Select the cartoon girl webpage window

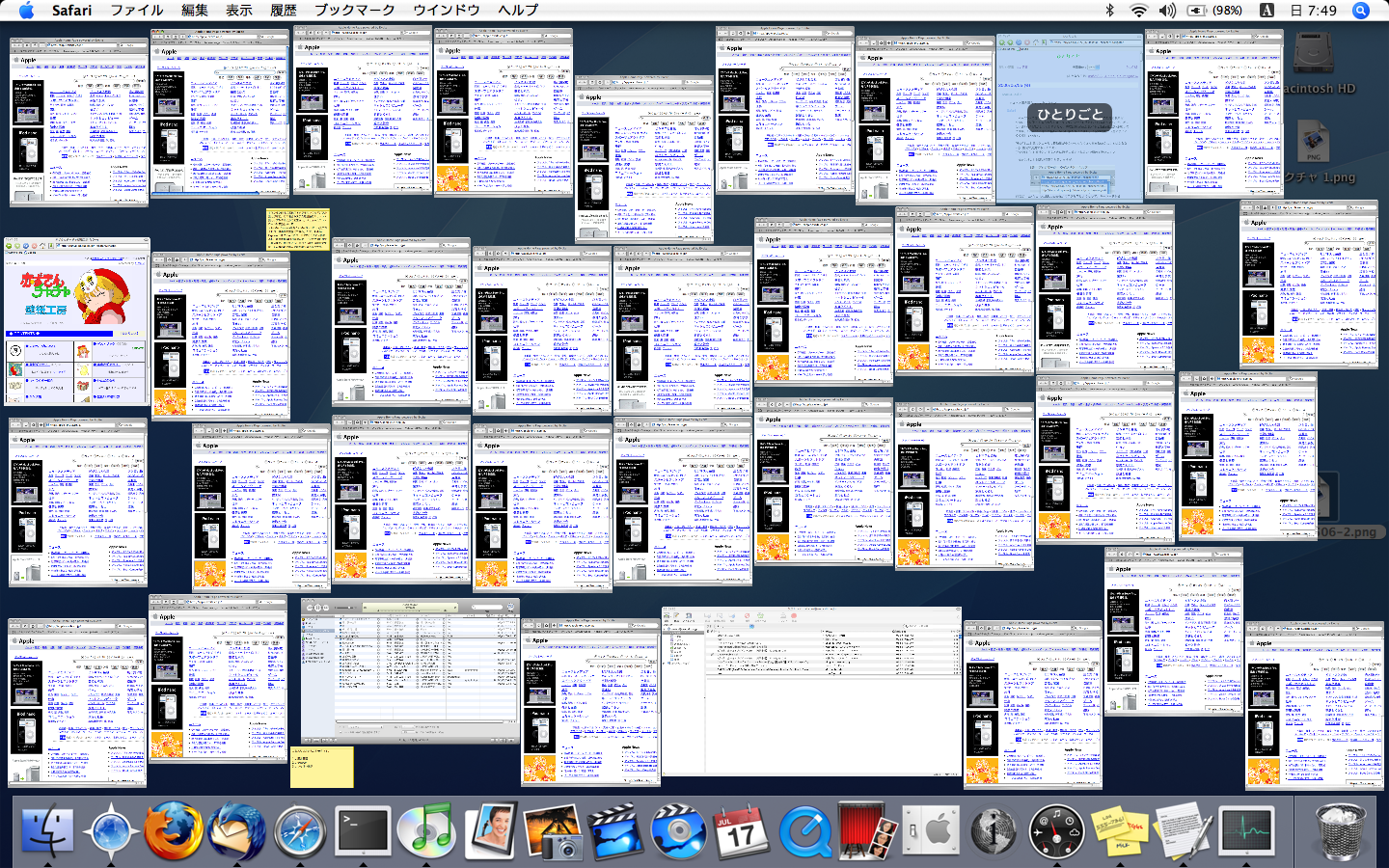click(x=77, y=322)
